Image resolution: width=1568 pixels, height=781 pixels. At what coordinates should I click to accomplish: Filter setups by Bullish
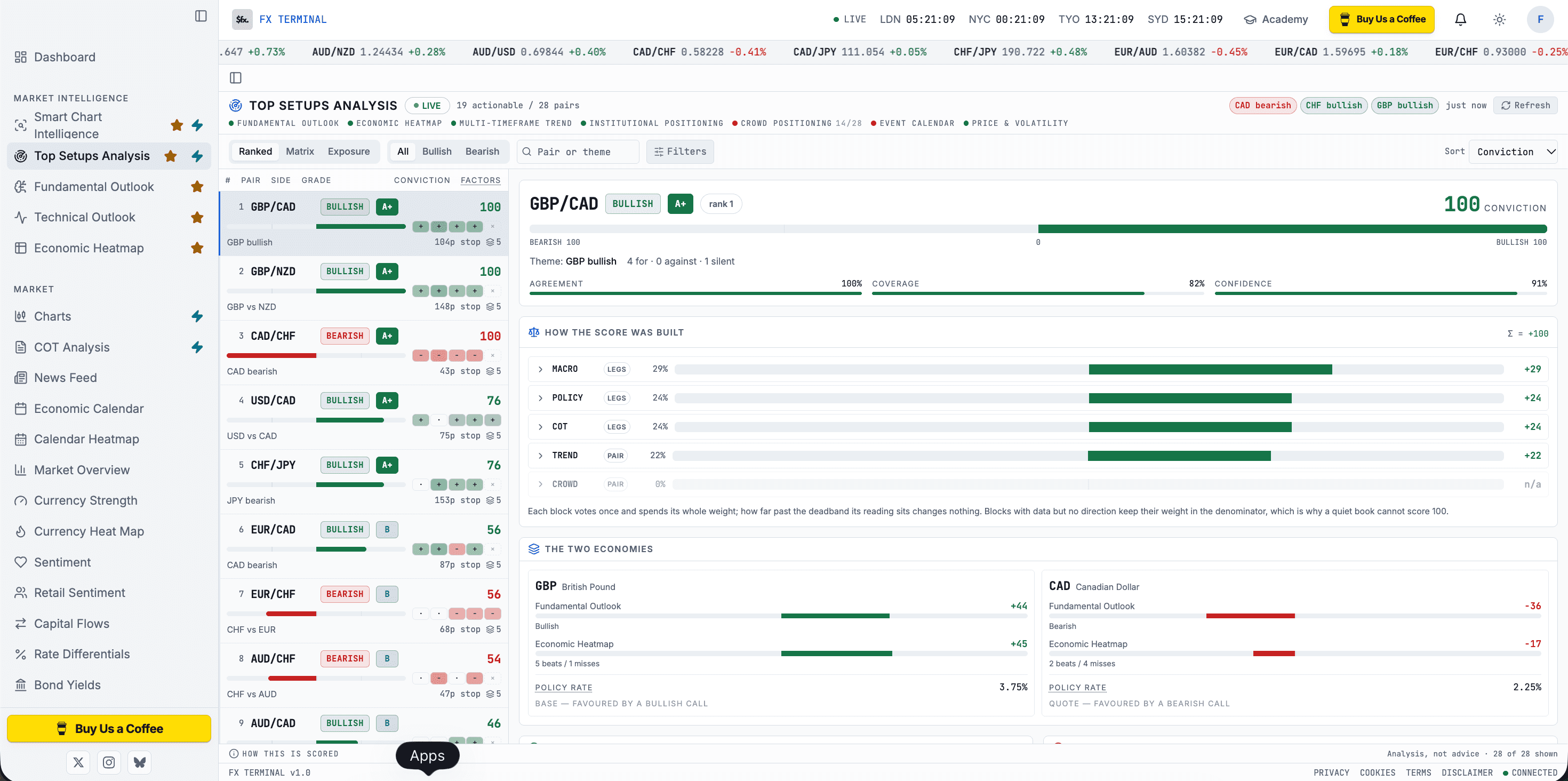pos(437,152)
